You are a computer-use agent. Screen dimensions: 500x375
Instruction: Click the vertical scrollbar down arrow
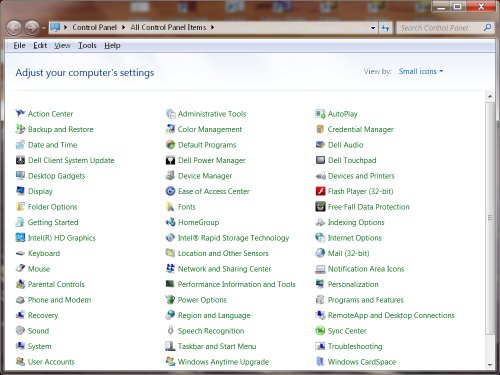point(490,365)
